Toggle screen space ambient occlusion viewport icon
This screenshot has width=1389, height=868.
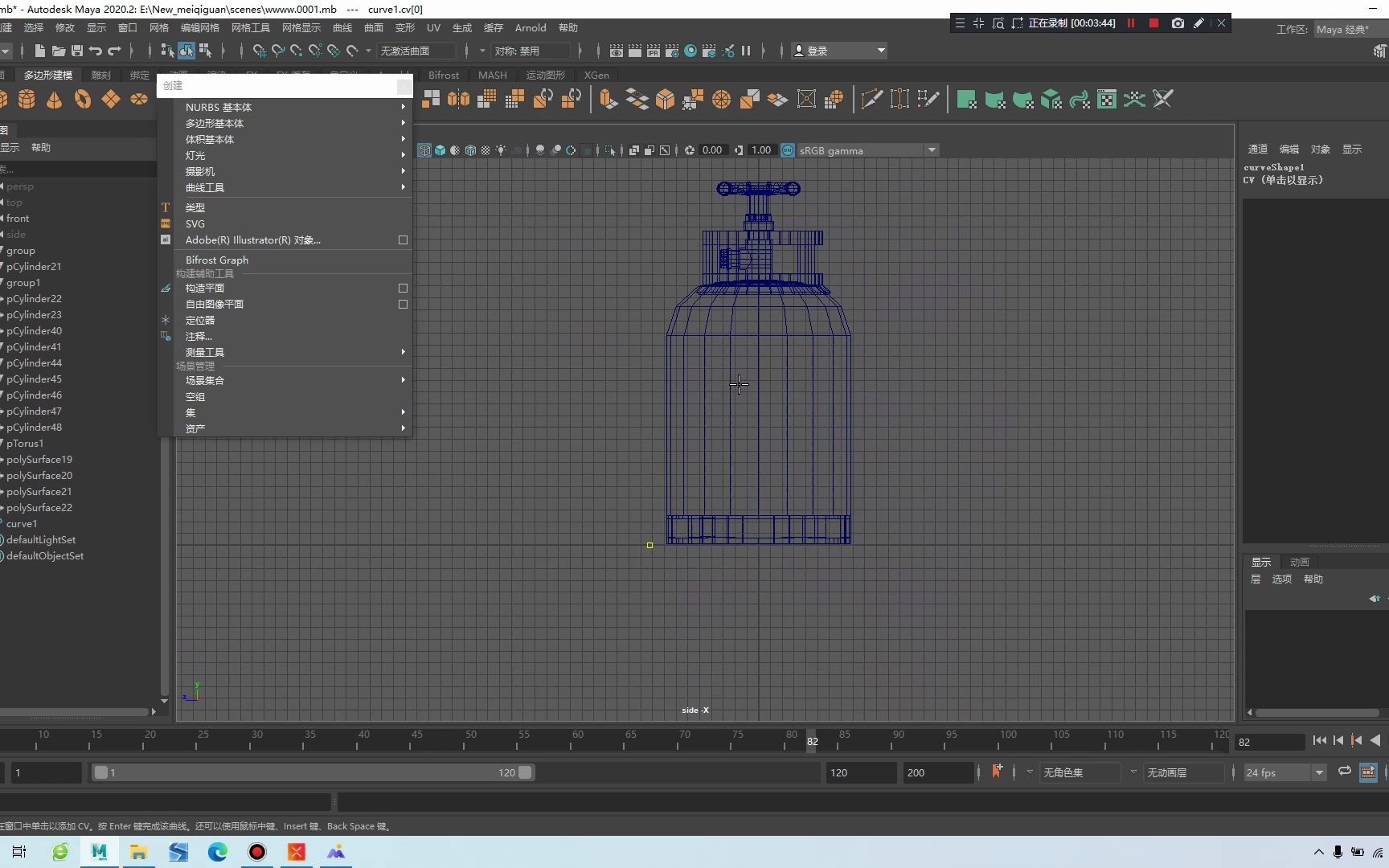[540, 150]
